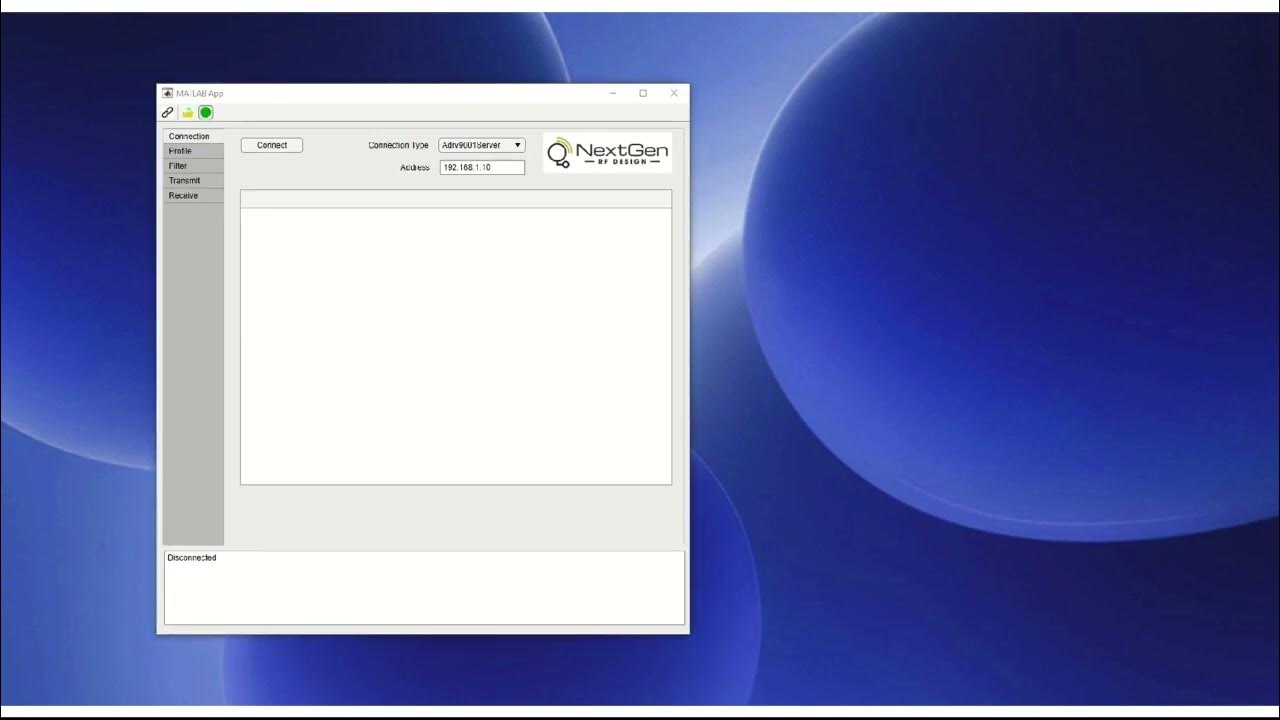Click the Disconnected status log box
Screen dimensions: 1280x720
click(425, 588)
